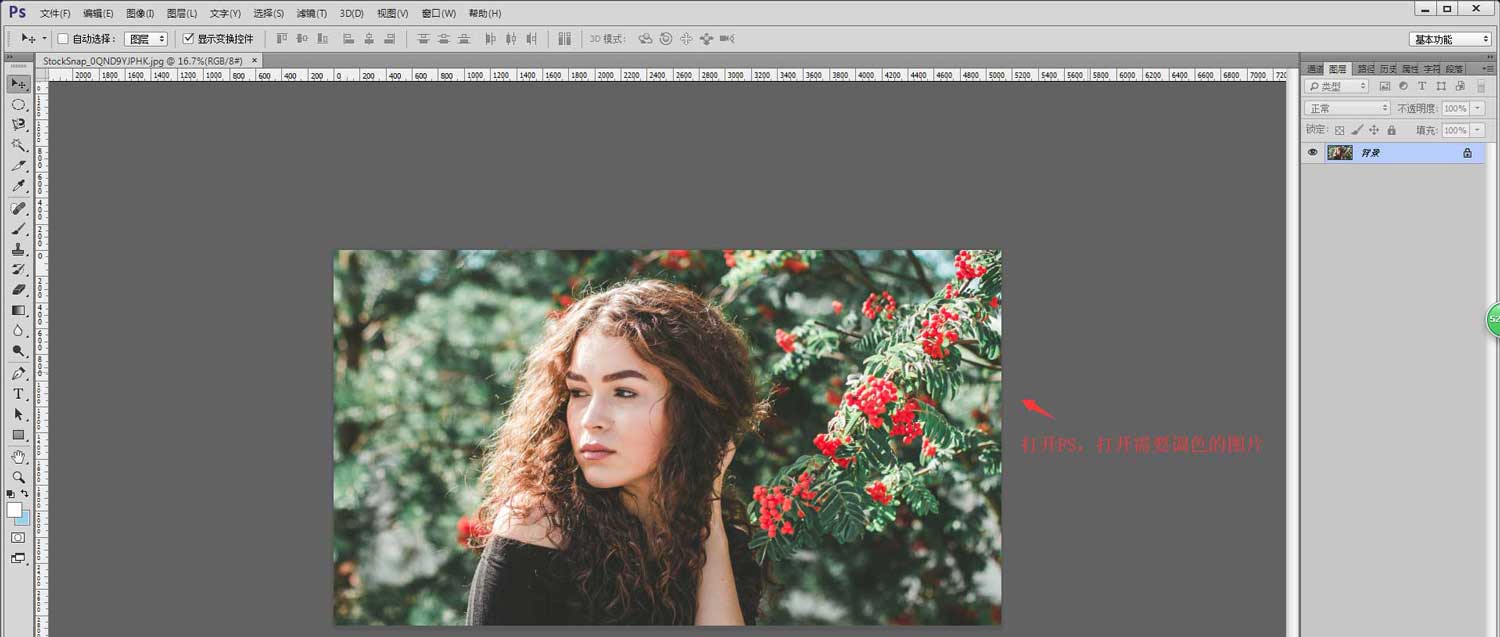Select the Eyedropper tool
The image size is (1500, 637).
(18, 186)
